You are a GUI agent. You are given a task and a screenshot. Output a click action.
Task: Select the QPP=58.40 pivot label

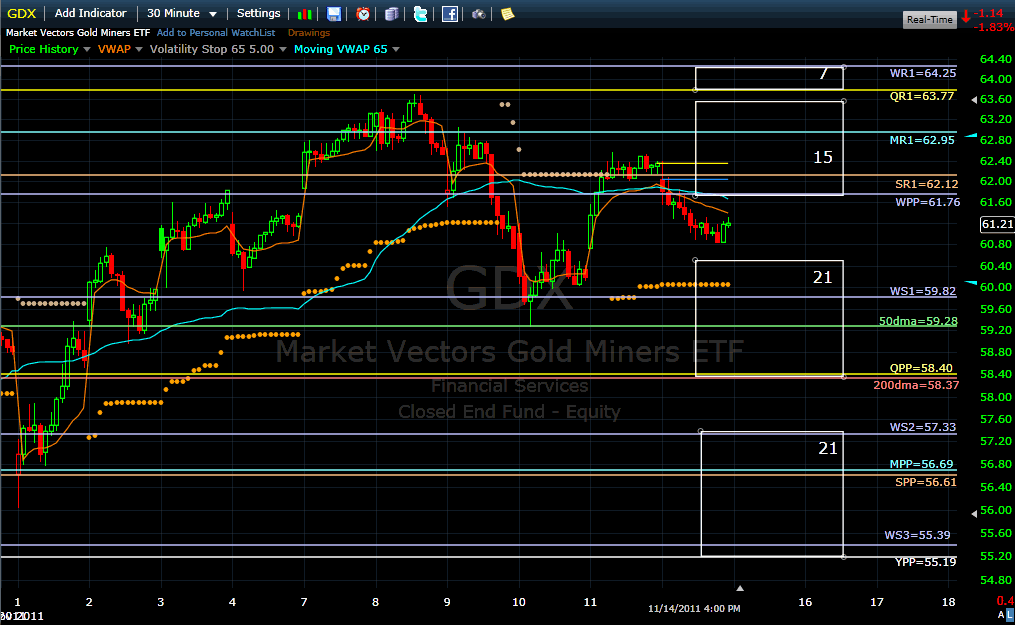click(921, 368)
